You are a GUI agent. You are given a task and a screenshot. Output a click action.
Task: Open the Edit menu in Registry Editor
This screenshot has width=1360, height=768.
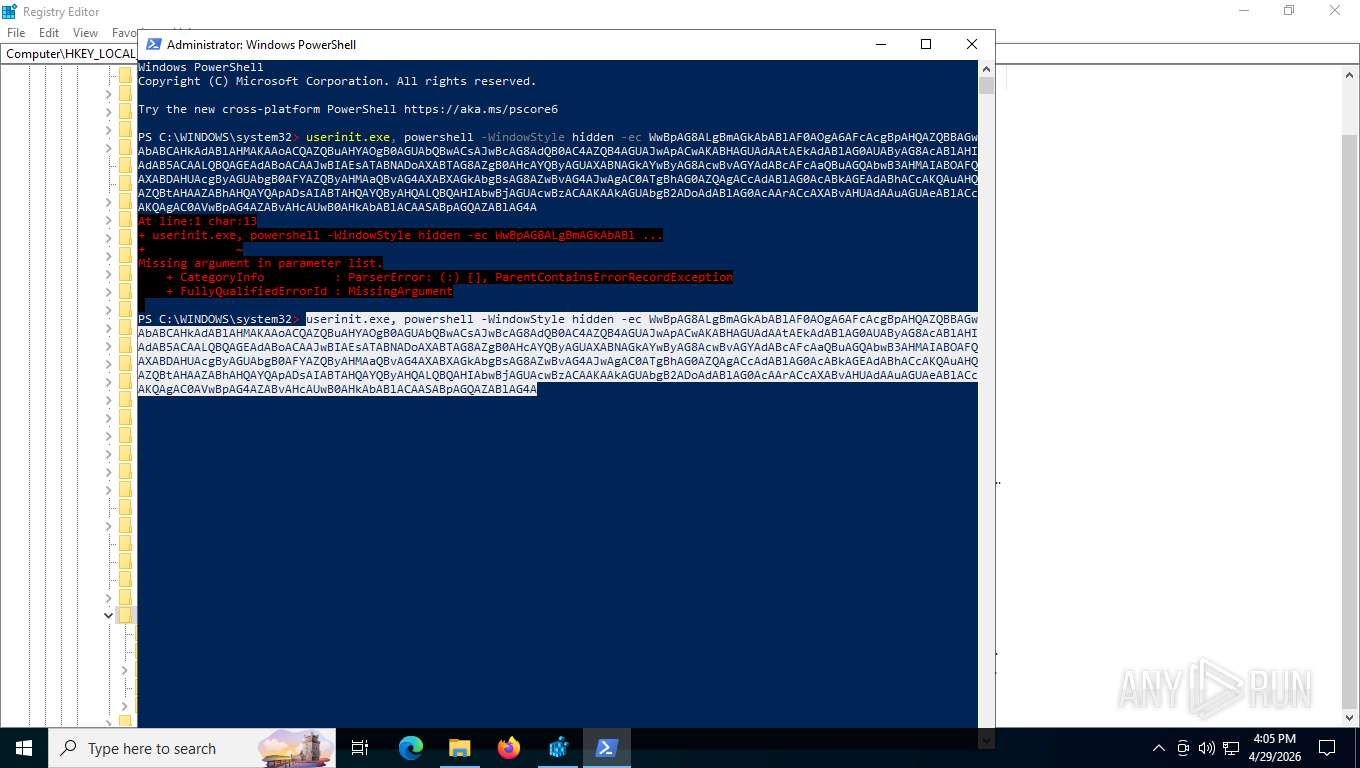(49, 33)
